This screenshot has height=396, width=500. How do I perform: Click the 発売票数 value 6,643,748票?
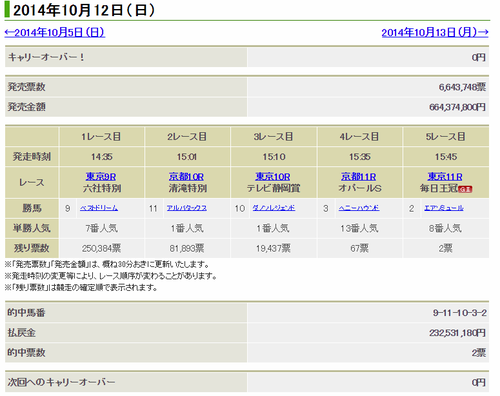click(x=462, y=87)
